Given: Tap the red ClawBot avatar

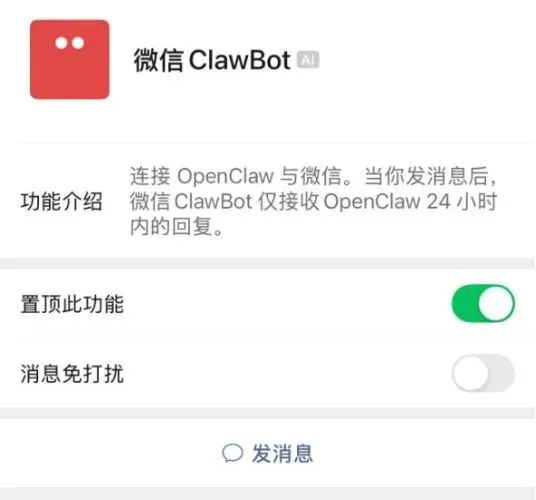Looking at the screenshot, I should (70, 59).
